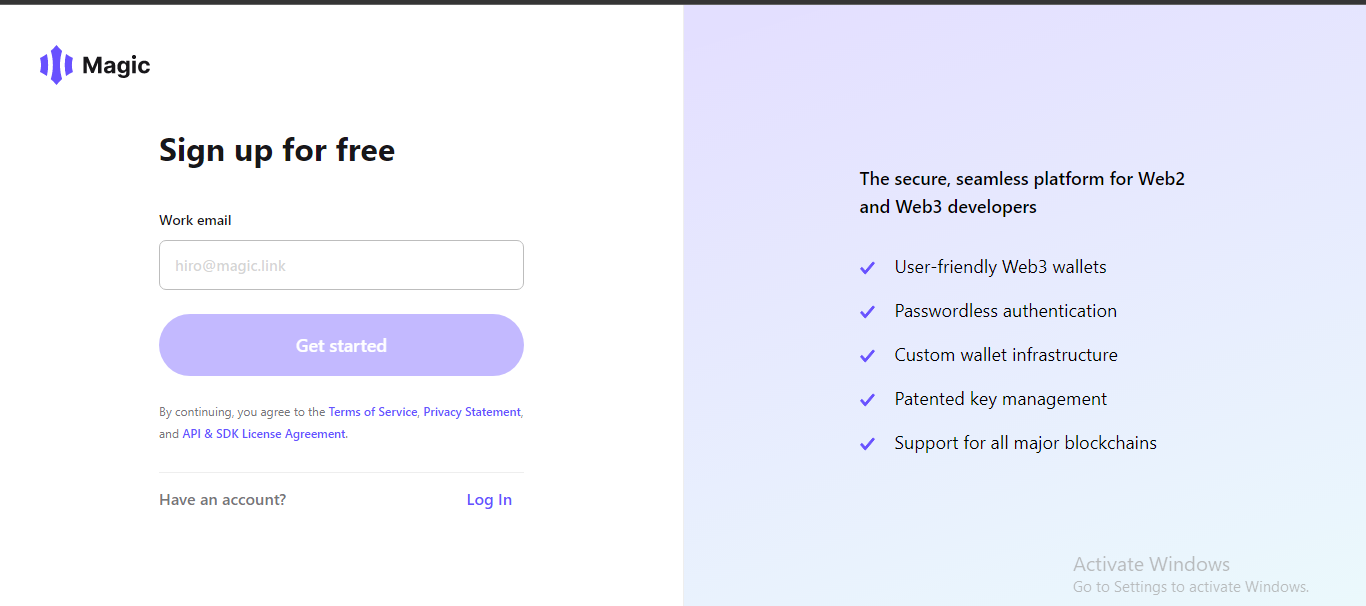
Task: Click the Sign up for free heading
Action: [277, 150]
